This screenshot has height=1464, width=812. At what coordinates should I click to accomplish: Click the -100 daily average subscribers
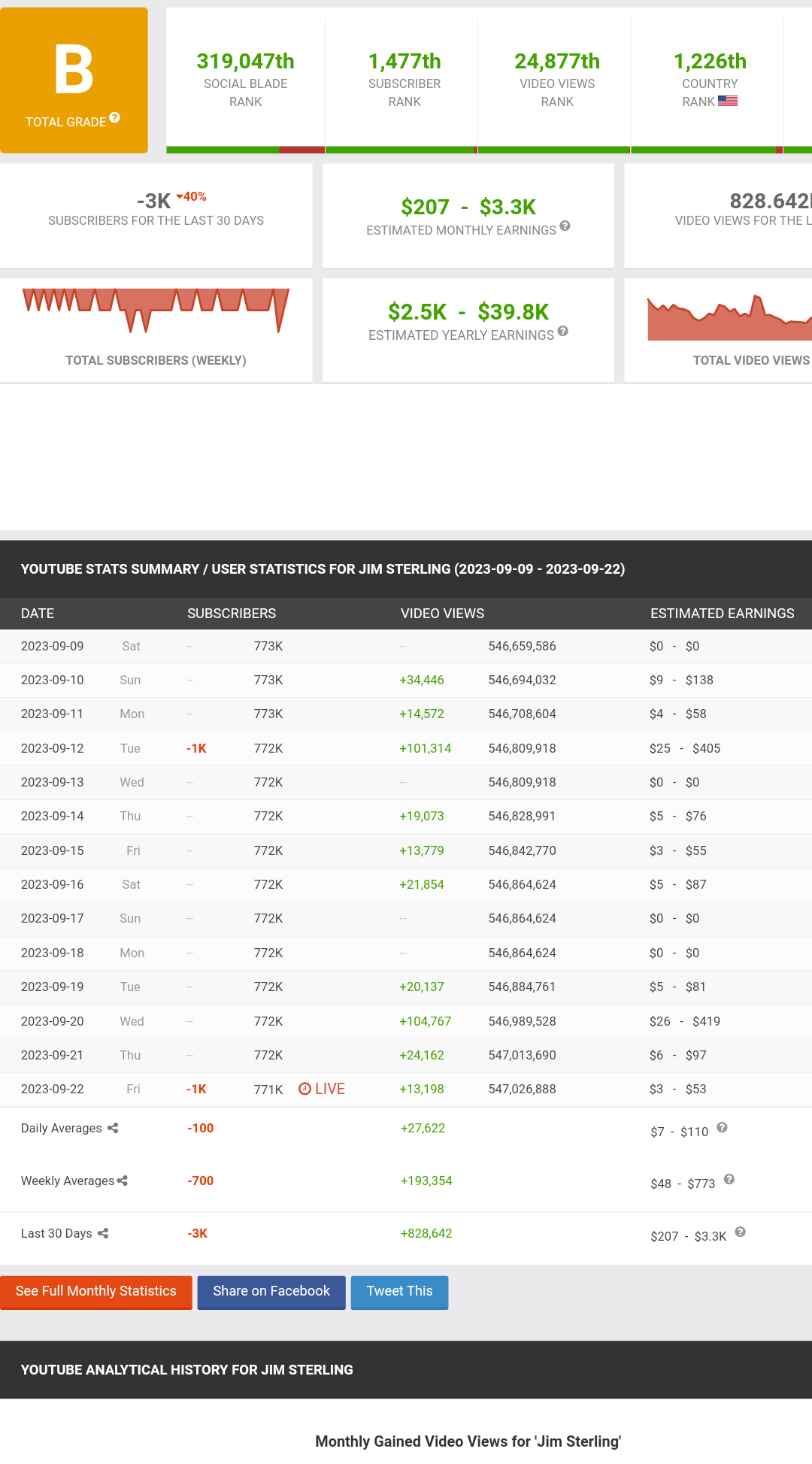coord(201,1128)
